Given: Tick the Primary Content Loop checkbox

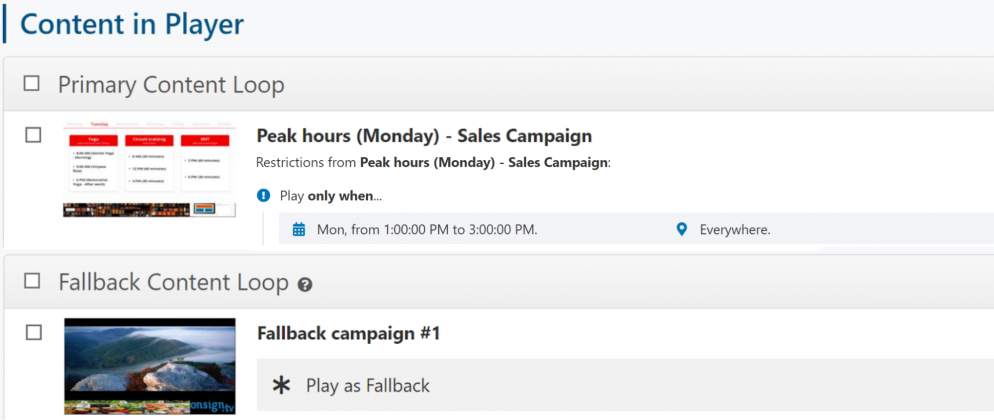Looking at the screenshot, I should coord(31,84).
